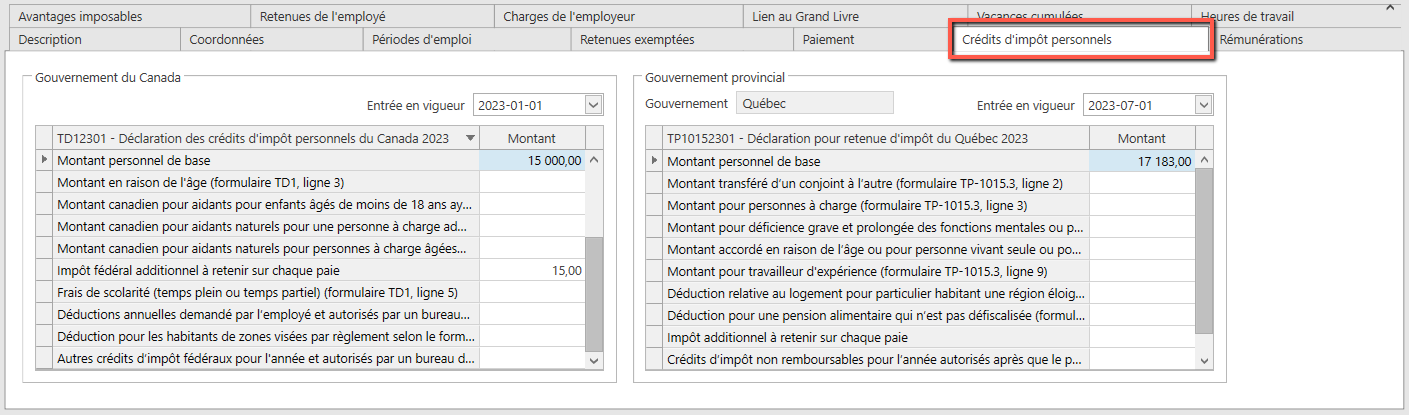
Task: Select row aidants pour enfants âgés de moins de 18 ans
Action: [x=266, y=204]
